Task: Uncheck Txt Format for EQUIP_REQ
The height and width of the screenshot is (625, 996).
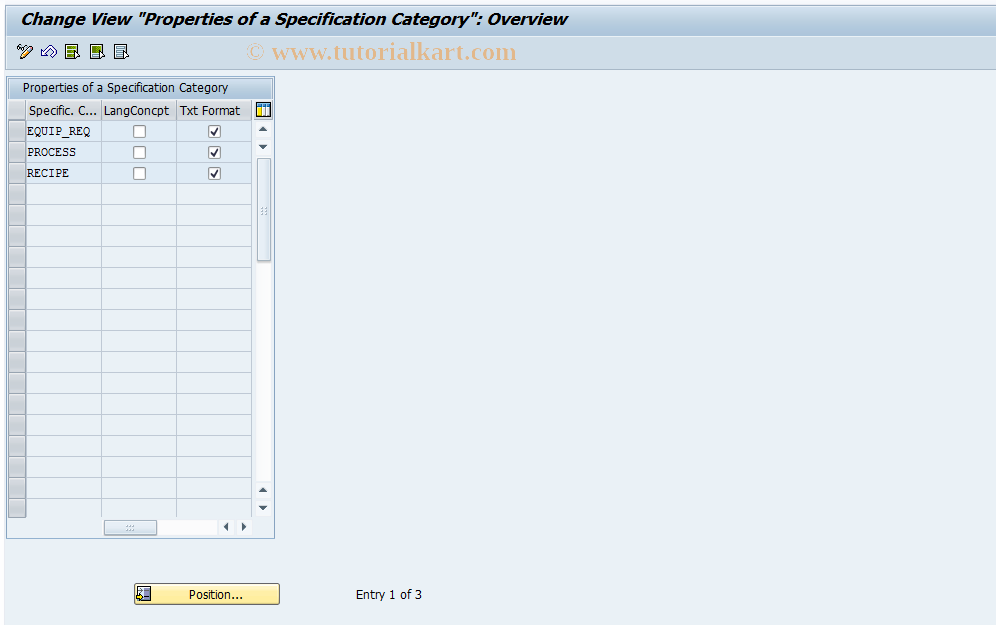Action: (214, 131)
